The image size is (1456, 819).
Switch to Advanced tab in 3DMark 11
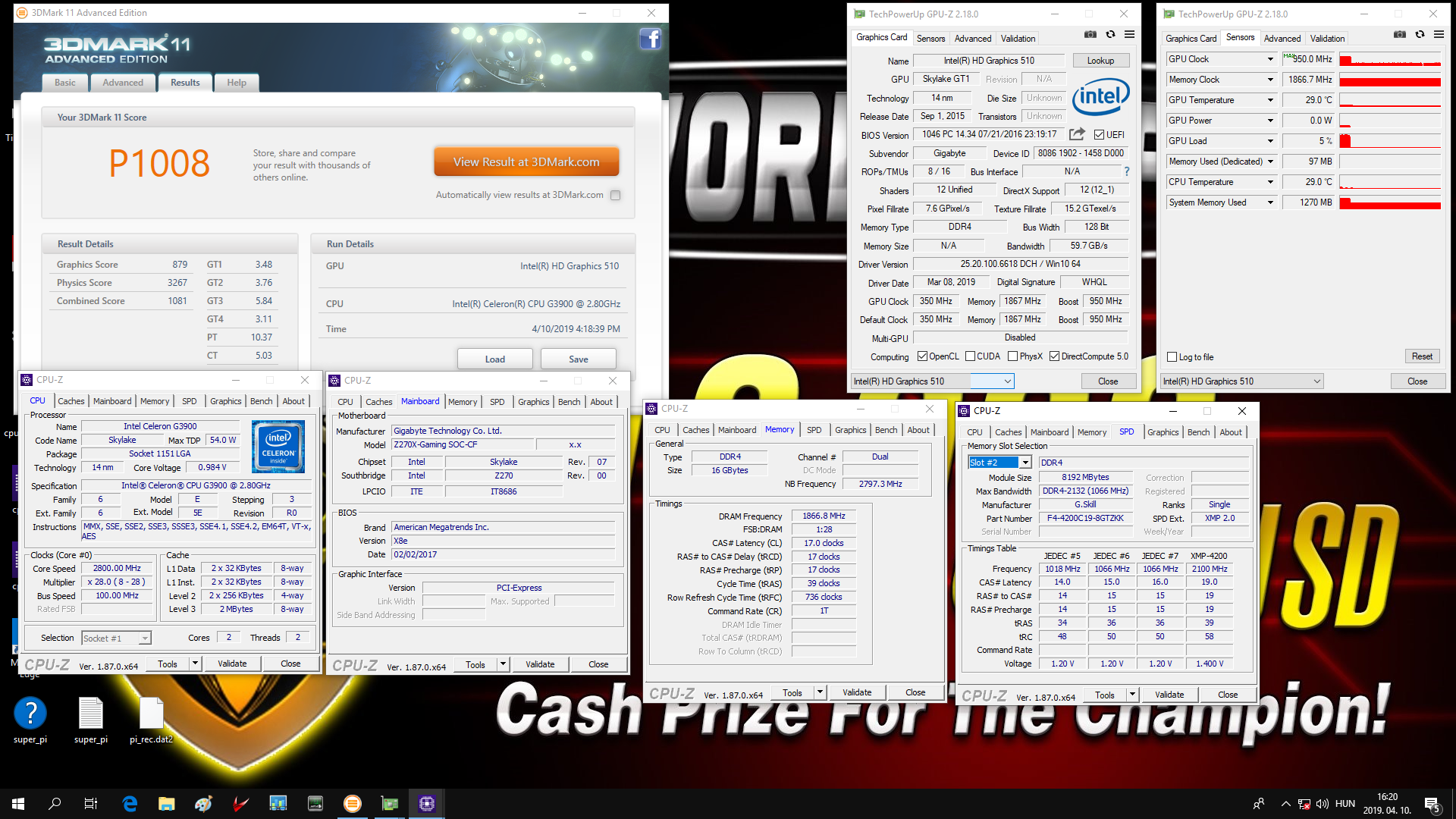tap(123, 83)
